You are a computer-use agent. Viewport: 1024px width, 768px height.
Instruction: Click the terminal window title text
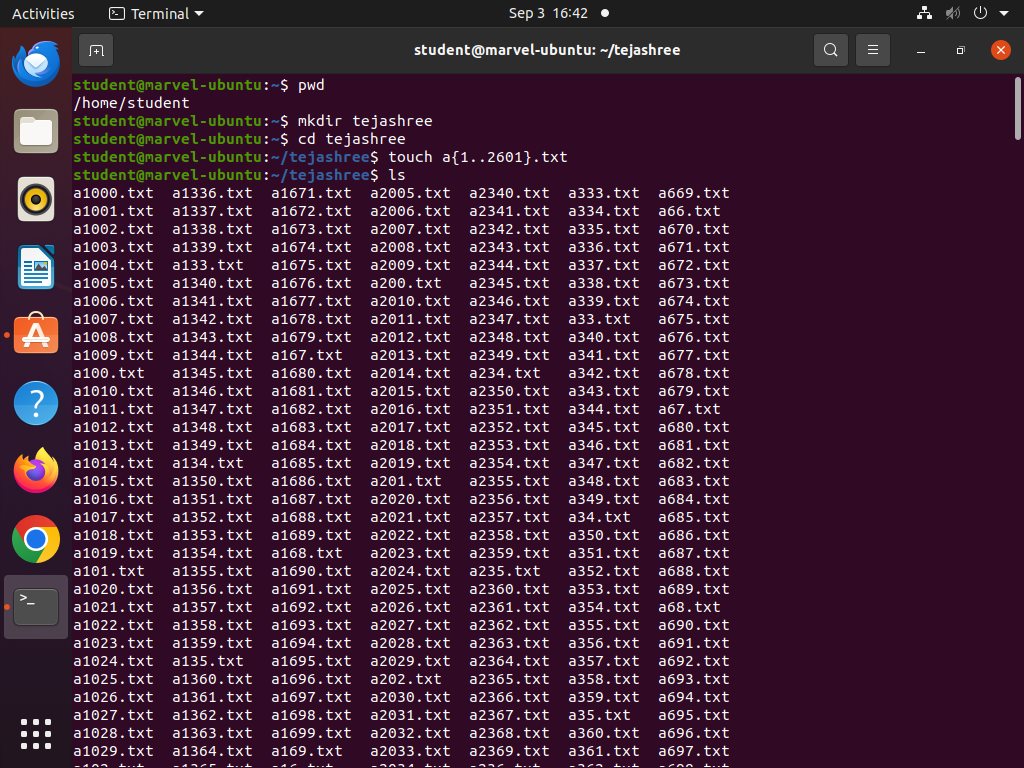coord(547,50)
